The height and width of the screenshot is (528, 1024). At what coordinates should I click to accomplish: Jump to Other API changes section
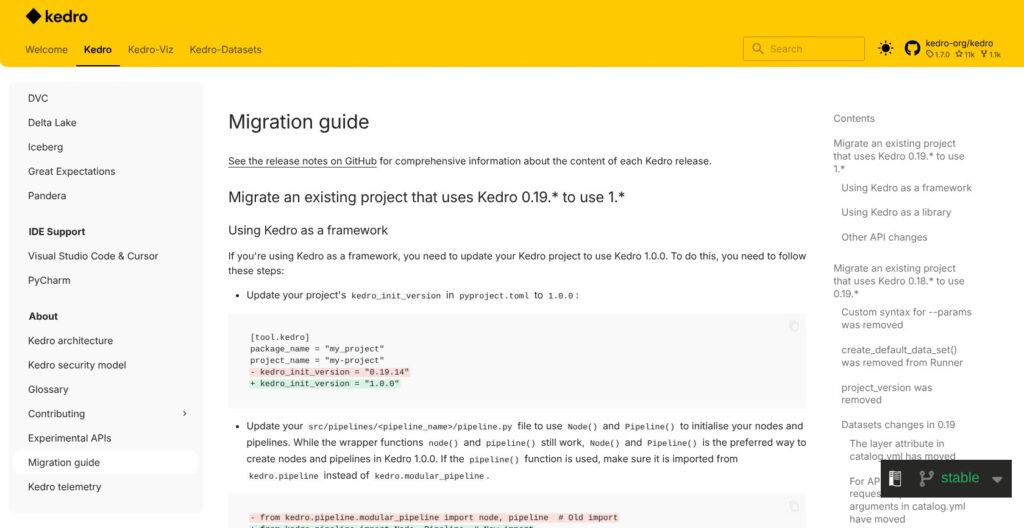tap(884, 237)
